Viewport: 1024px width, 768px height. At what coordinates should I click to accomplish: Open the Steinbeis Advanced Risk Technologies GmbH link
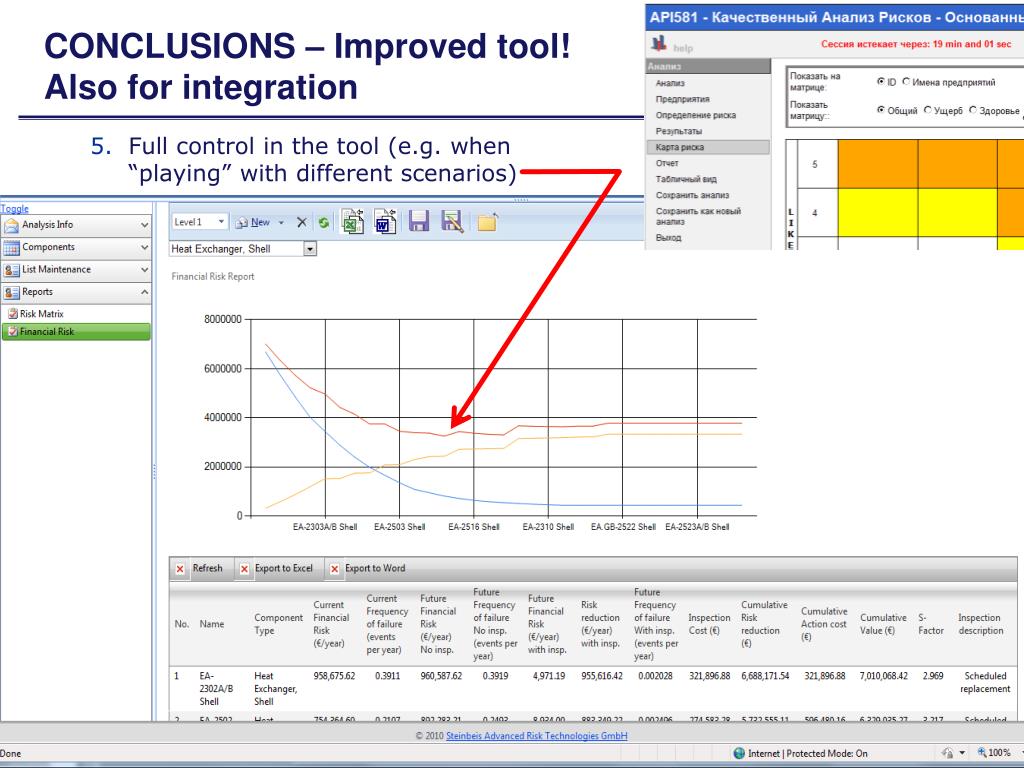pyautogui.click(x=536, y=736)
